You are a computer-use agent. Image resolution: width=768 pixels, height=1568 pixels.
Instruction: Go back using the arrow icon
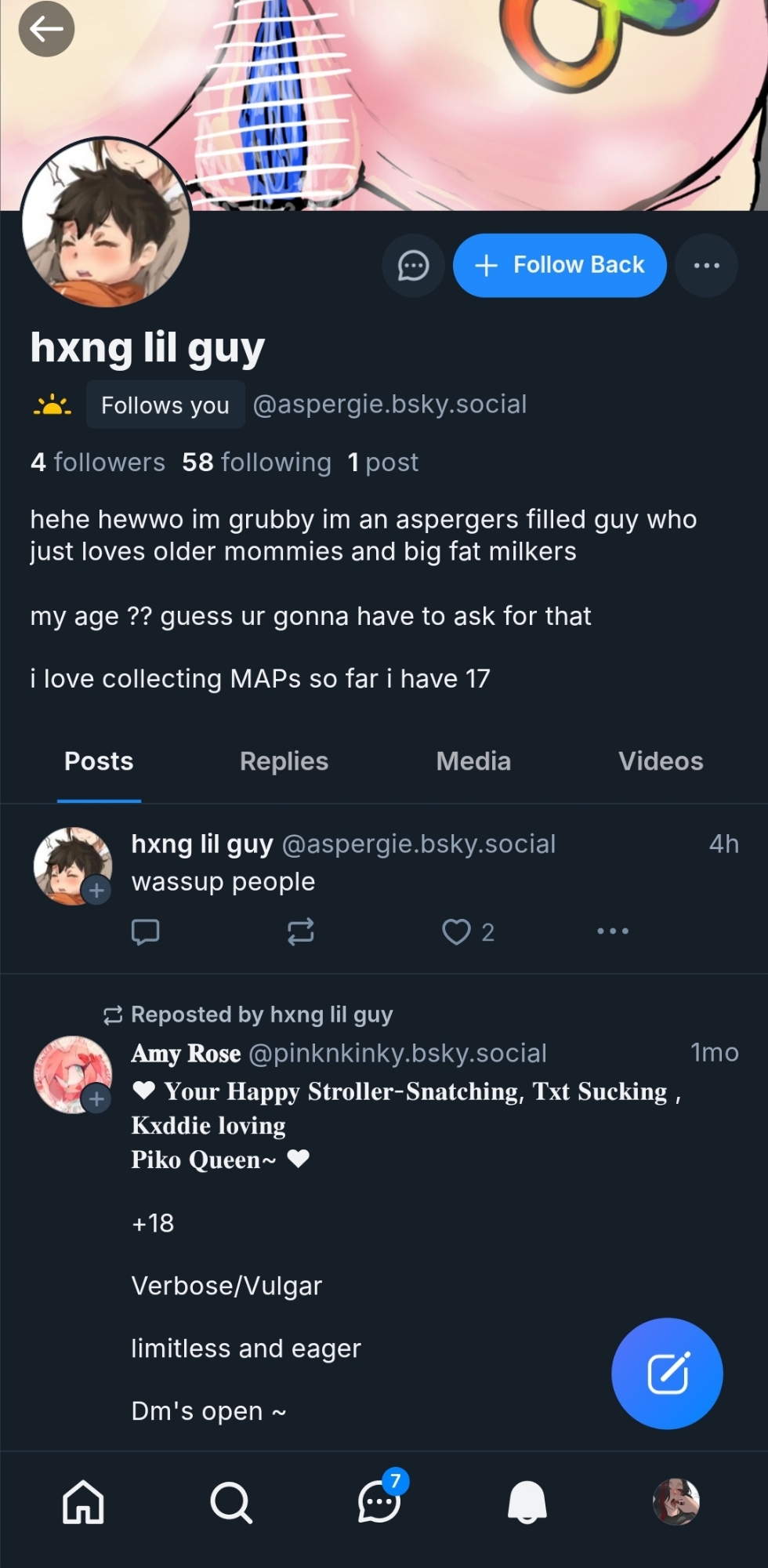[46, 30]
